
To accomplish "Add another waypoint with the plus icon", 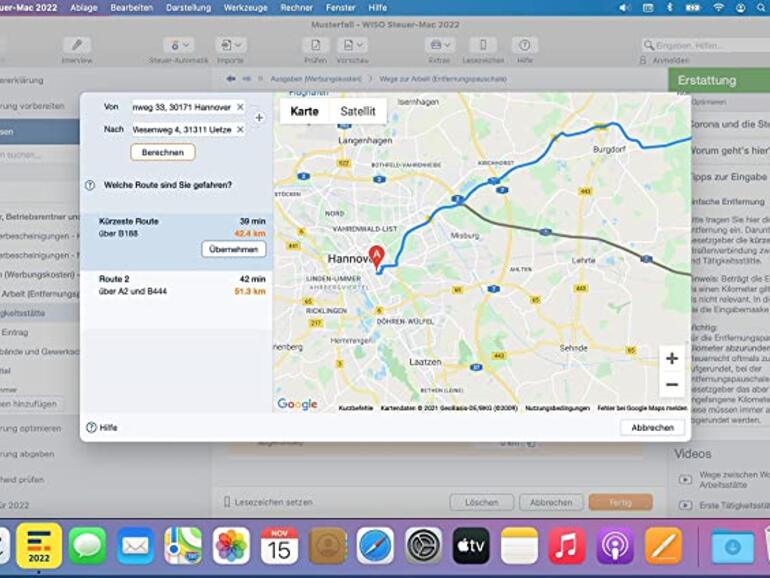I will [259, 118].
